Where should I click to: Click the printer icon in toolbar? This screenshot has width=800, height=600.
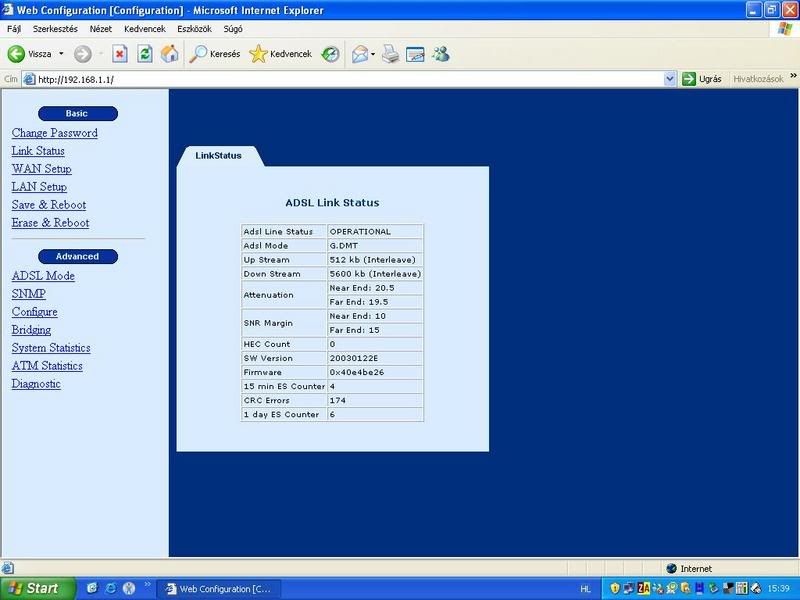point(391,54)
